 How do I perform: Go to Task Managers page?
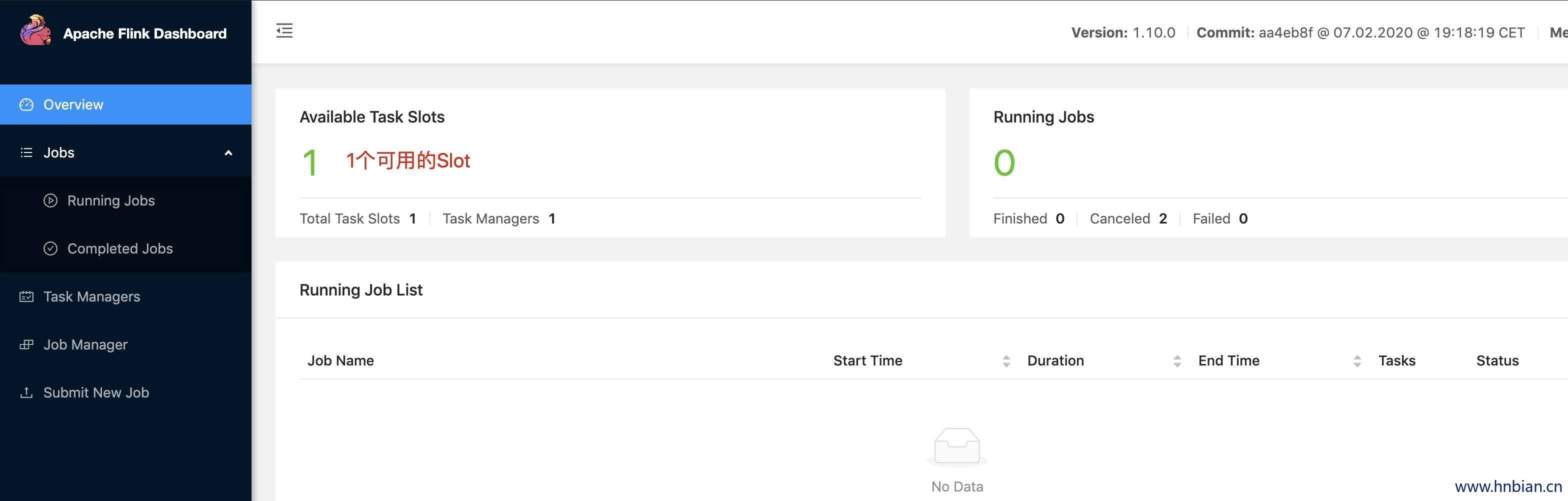tap(91, 296)
